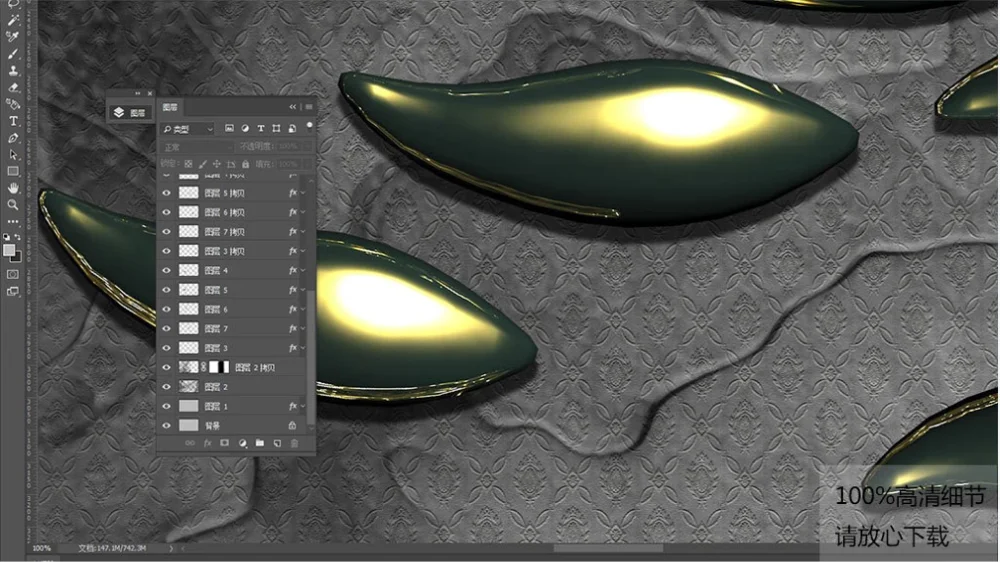Collapse Layers panel with double-arrow

click(x=293, y=107)
